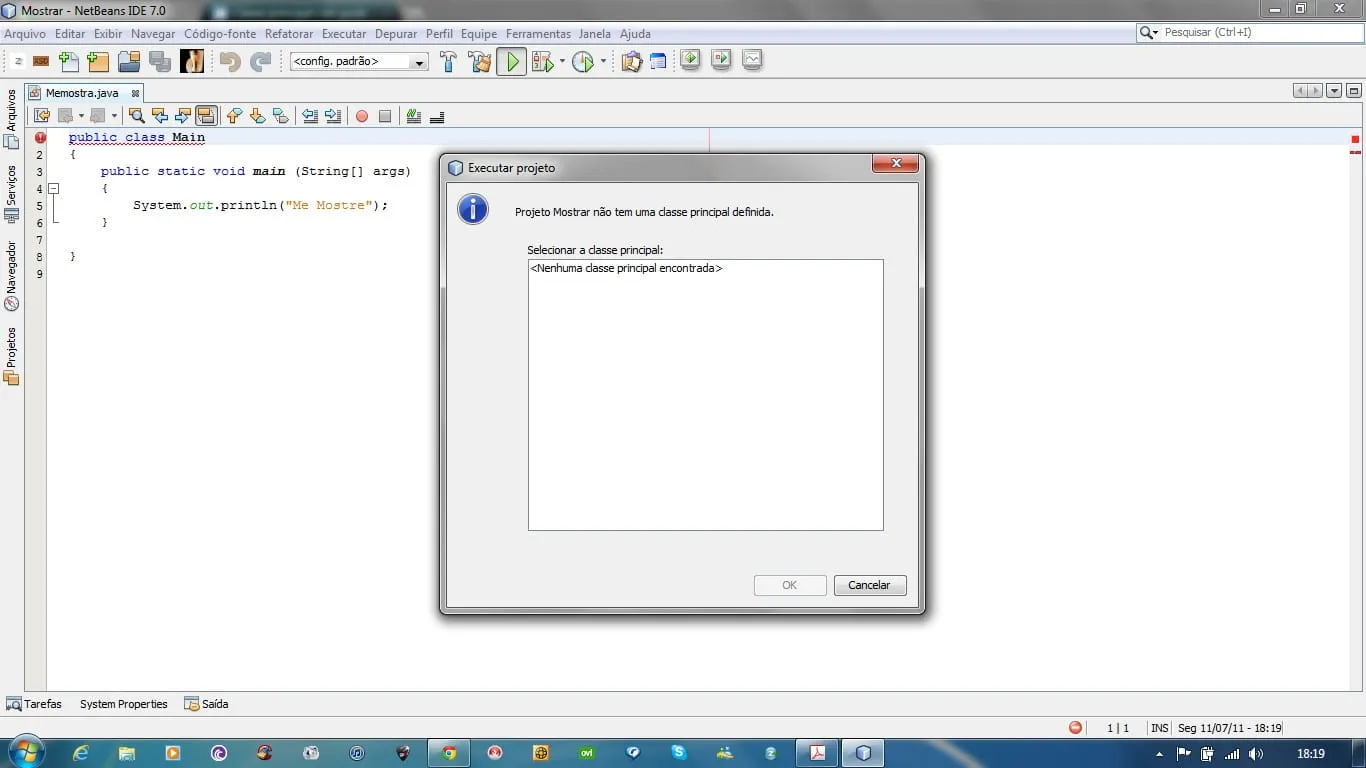Click the Profile Project clock icon
The image size is (1366, 768).
click(x=583, y=62)
